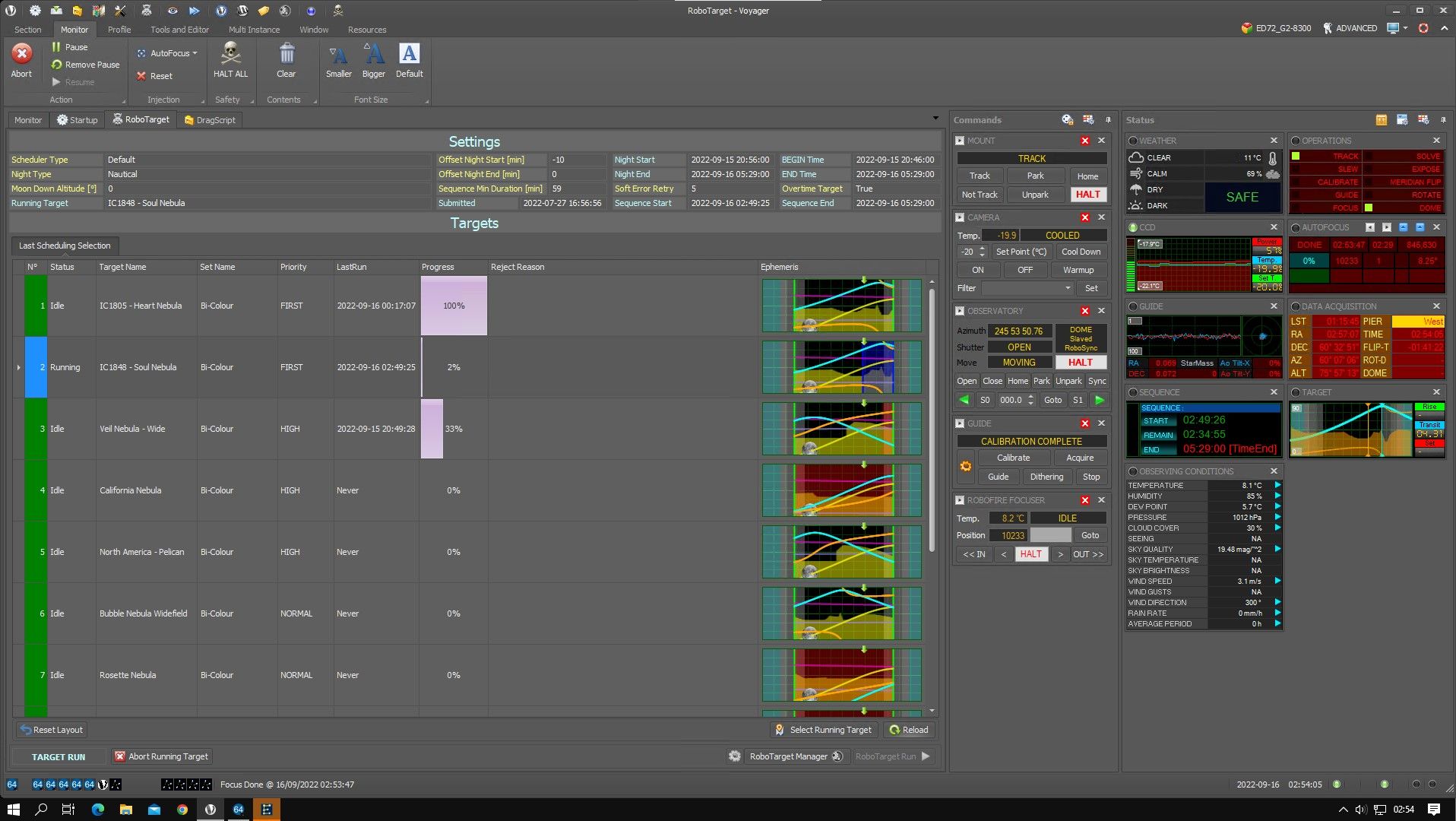Click RoboTarget Manager gear icon at bottom
Viewport: 1456px width, 821px height.
[734, 756]
